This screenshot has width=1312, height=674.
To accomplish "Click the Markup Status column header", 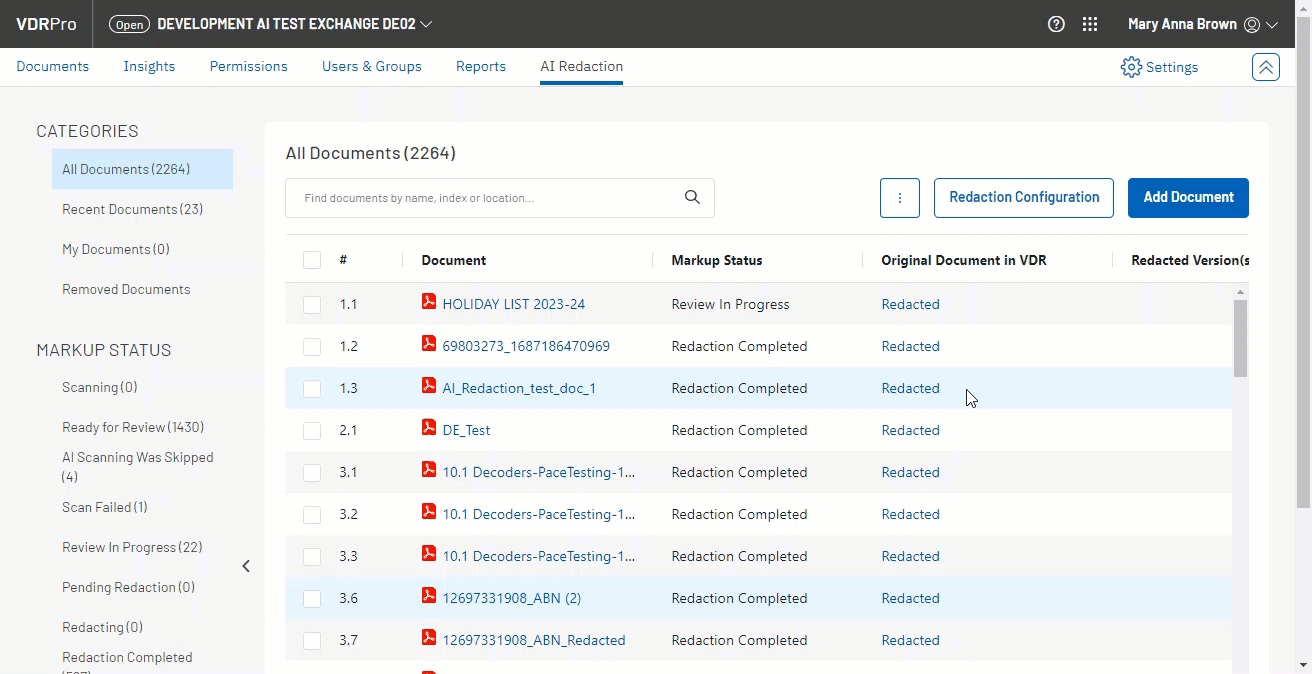I will click(x=717, y=260).
